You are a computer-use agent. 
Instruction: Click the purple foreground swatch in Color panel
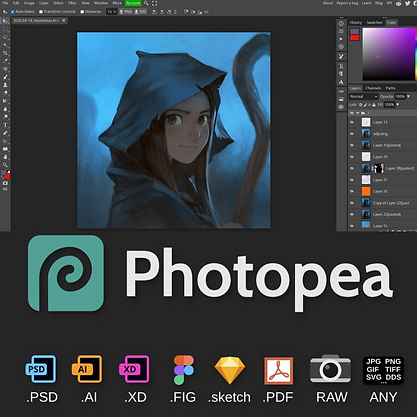(x=354, y=31)
